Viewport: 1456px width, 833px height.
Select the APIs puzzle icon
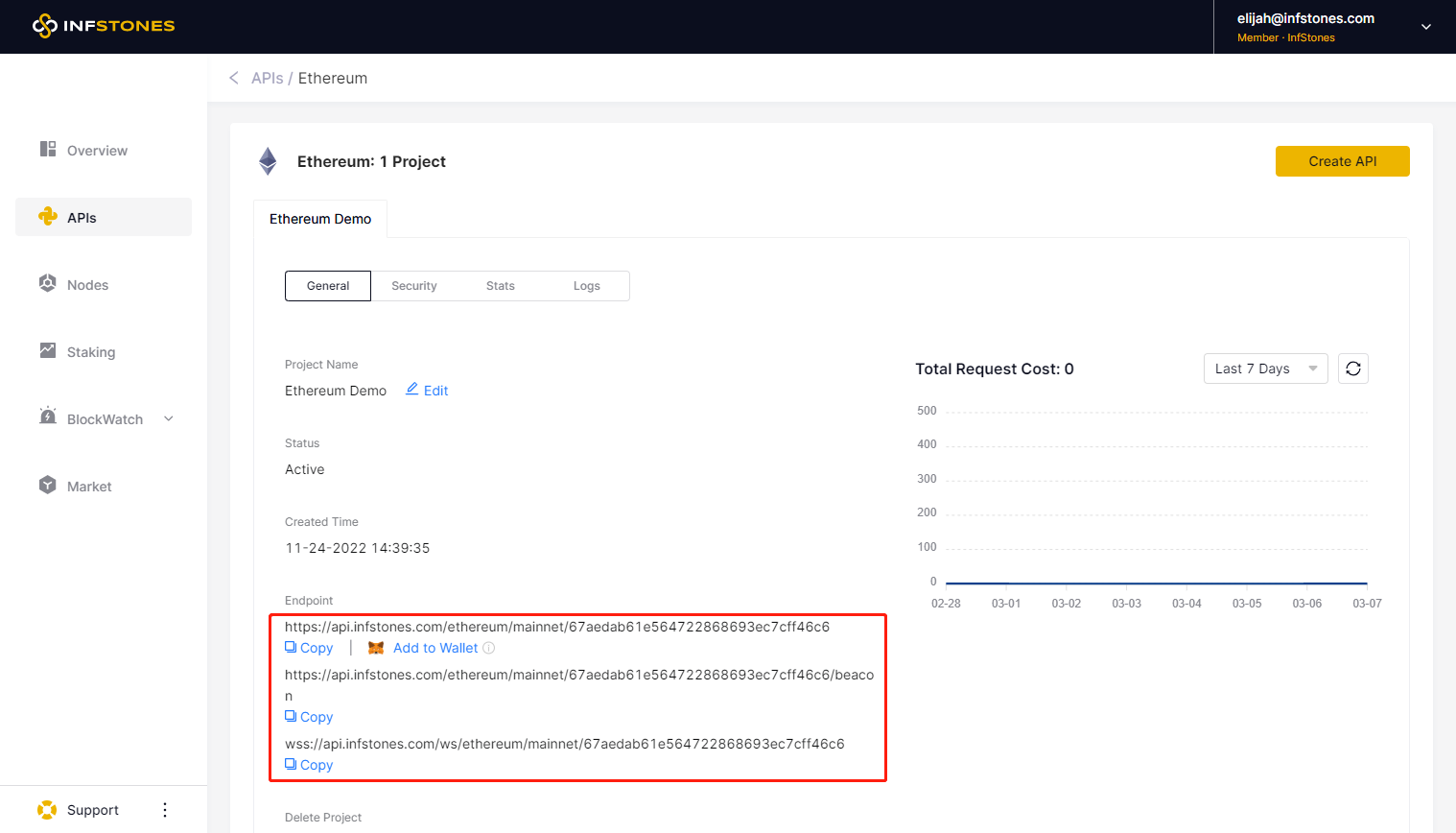click(x=48, y=216)
